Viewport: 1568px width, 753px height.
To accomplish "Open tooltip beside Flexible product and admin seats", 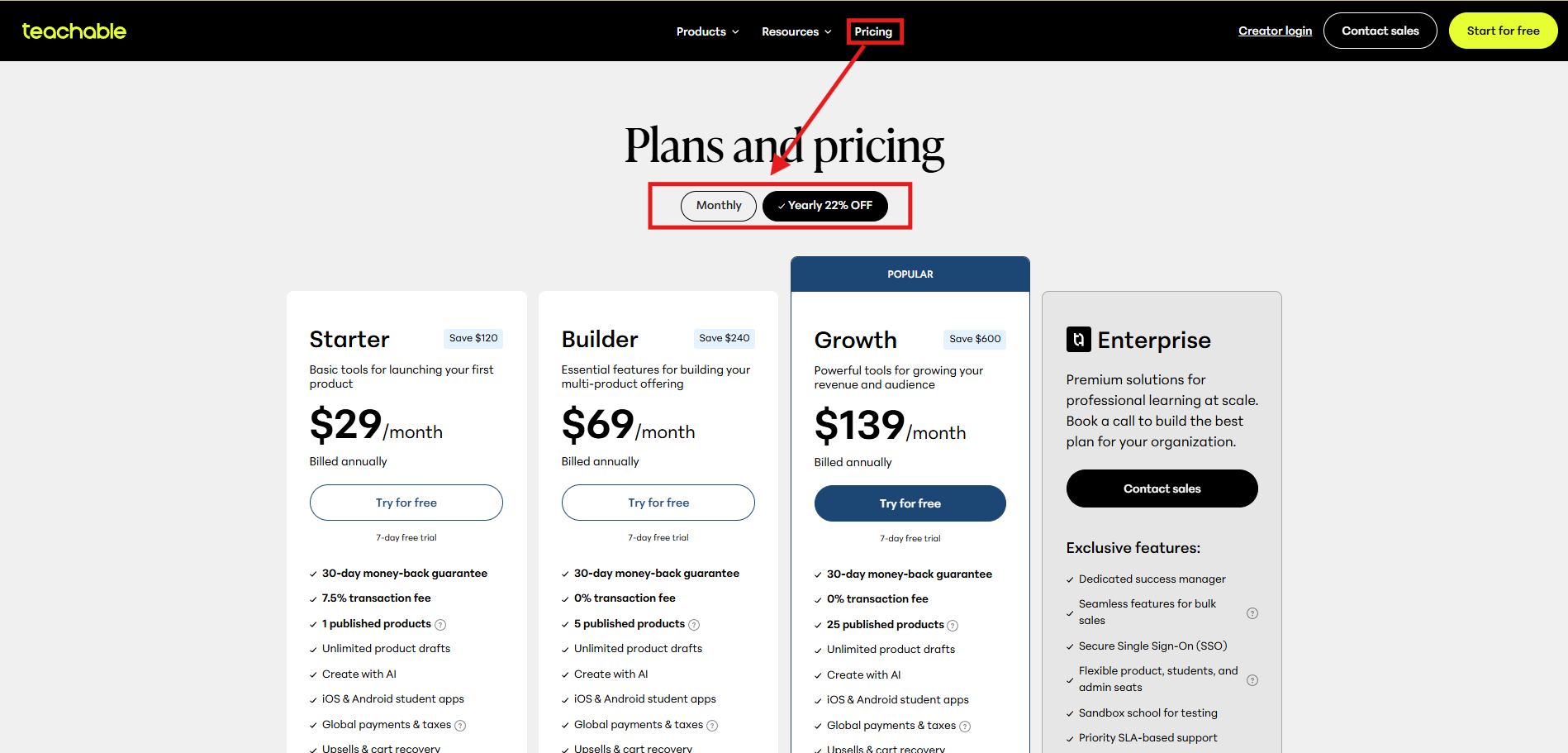I will (1252, 679).
